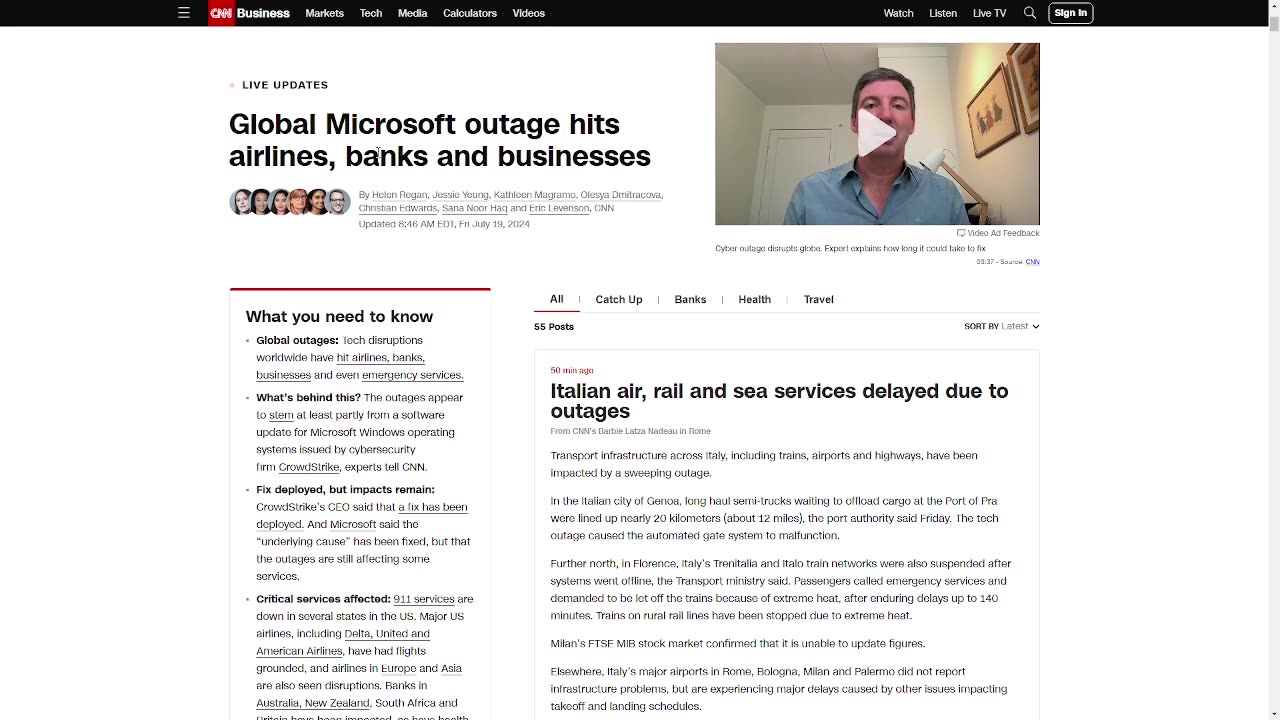Switch to the Banks tab
This screenshot has height=720, width=1280.
tap(690, 299)
